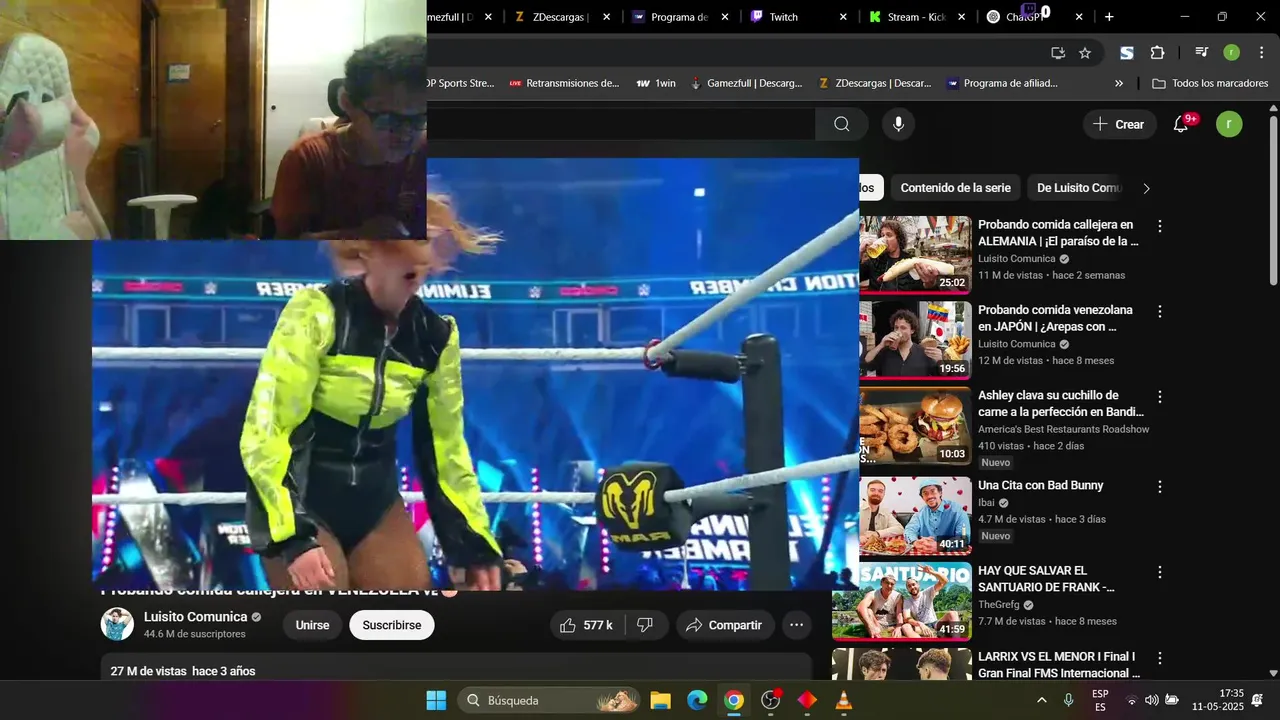The width and height of the screenshot is (1280, 720).
Task: Switch to the ZDescargas browser tab
Action: (x=560, y=17)
